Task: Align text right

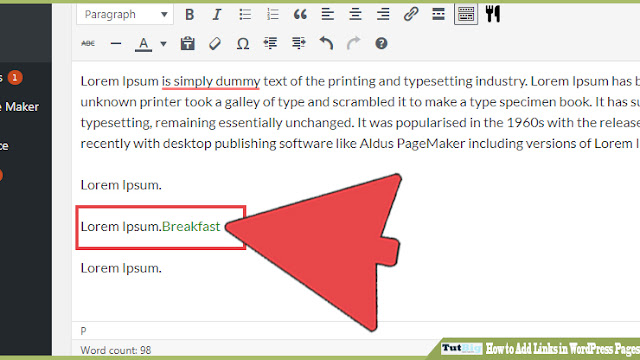Action: click(383, 15)
